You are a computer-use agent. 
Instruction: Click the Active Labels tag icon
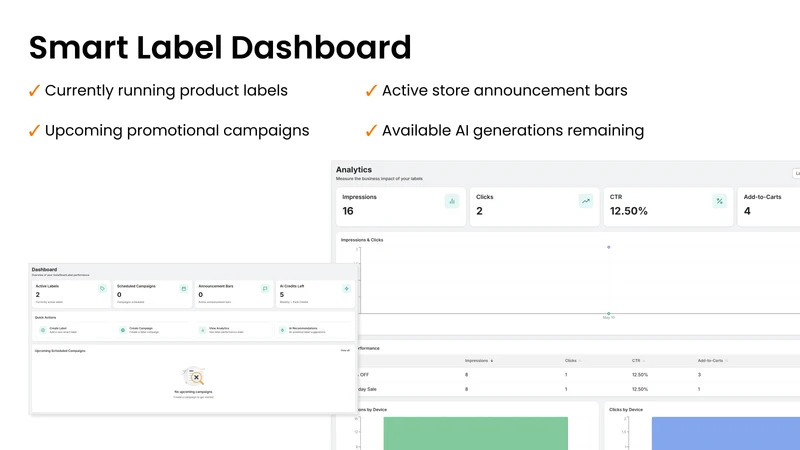pos(102,289)
